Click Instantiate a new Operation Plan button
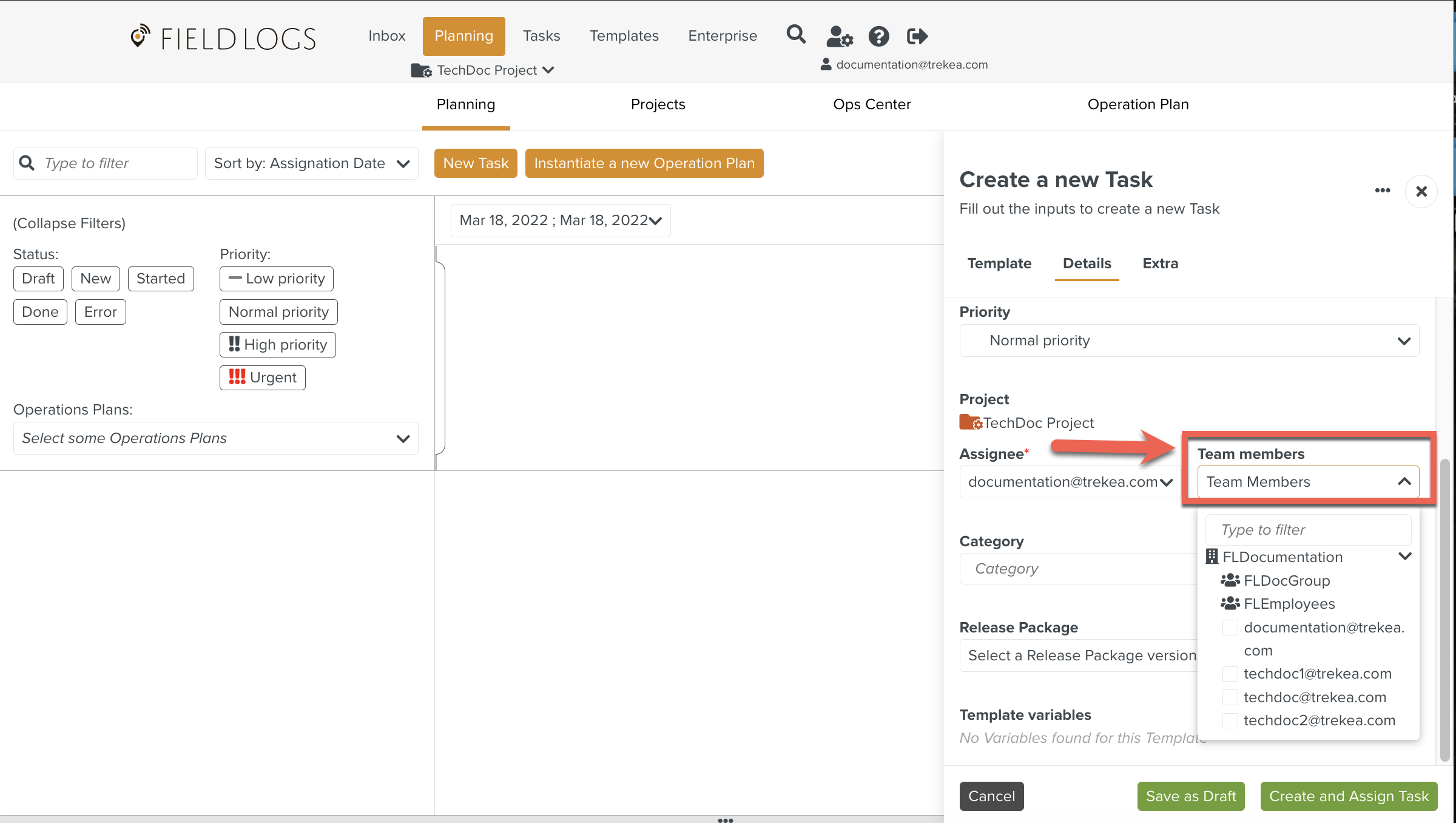Image resolution: width=1456 pixels, height=823 pixels. click(x=644, y=163)
